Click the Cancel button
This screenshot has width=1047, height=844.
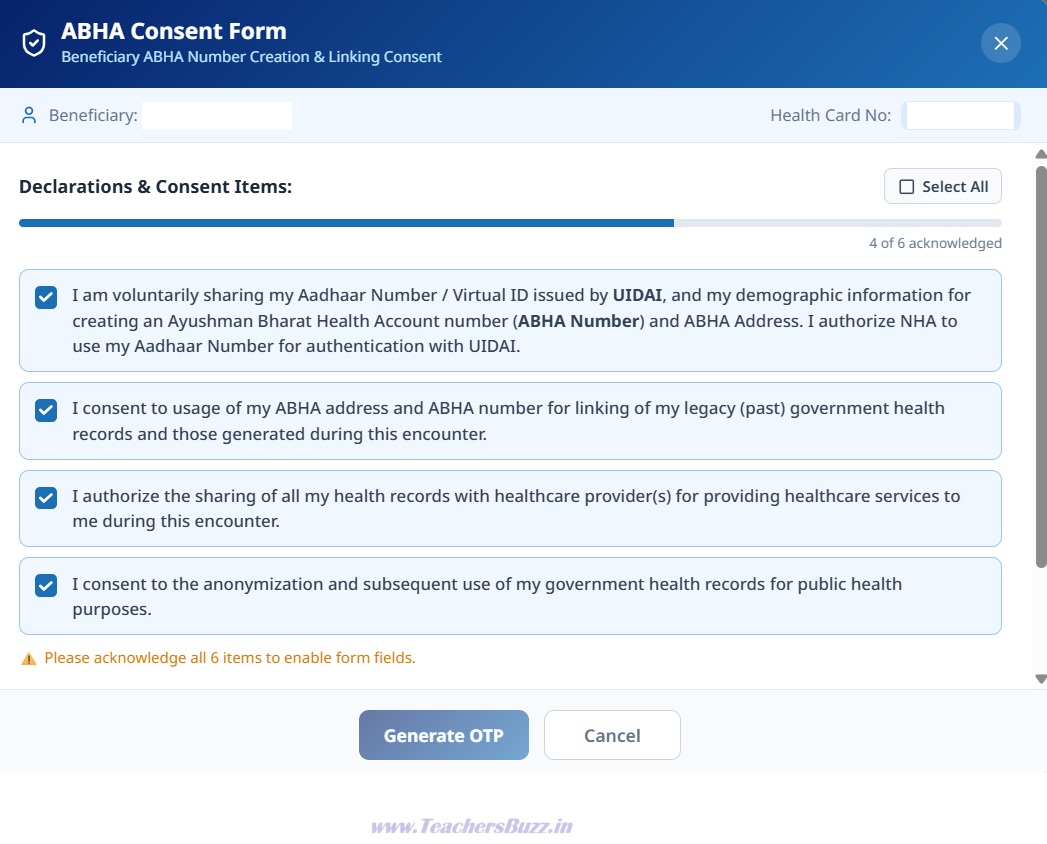pyautogui.click(x=612, y=735)
